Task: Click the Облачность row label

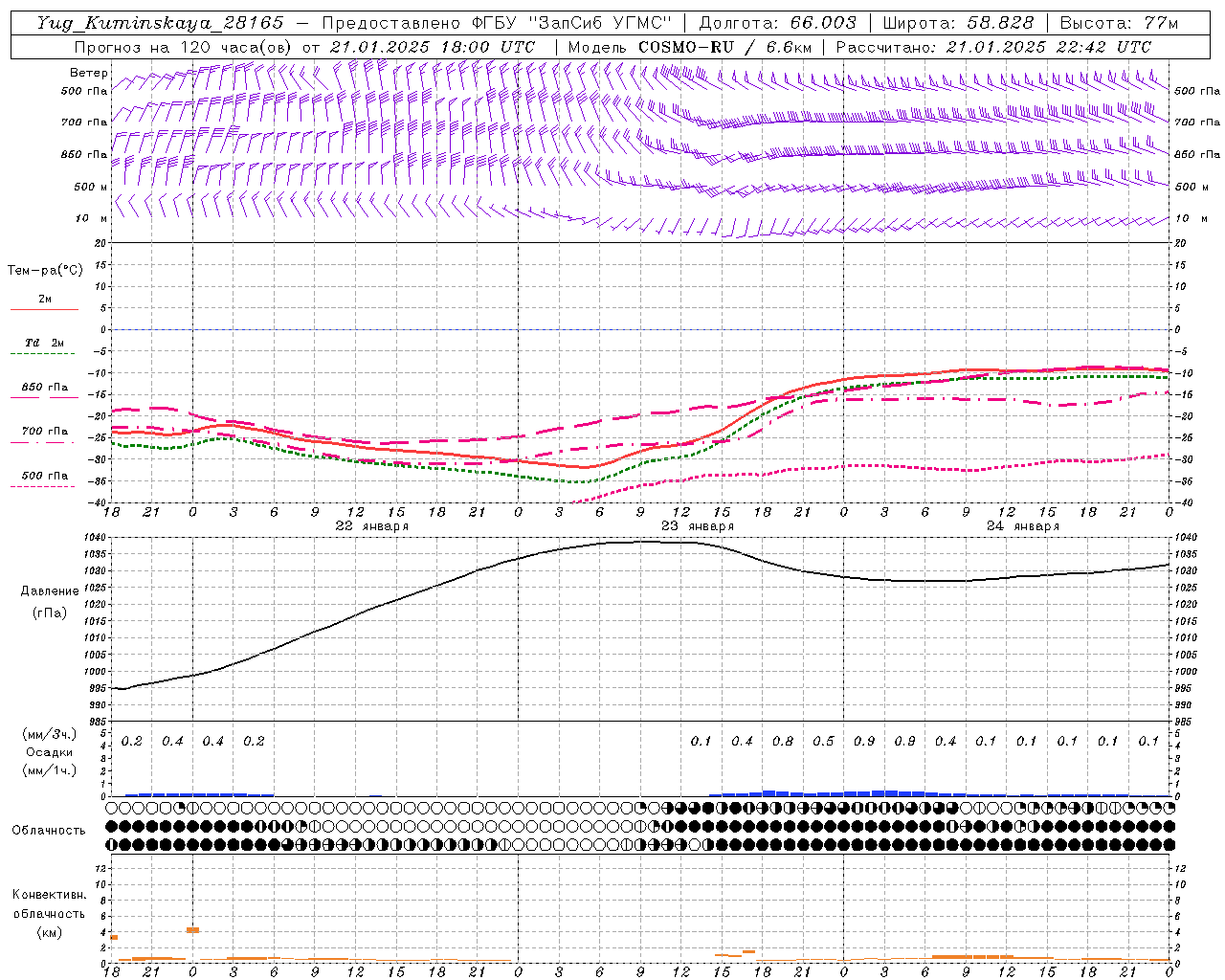Action: (49, 831)
